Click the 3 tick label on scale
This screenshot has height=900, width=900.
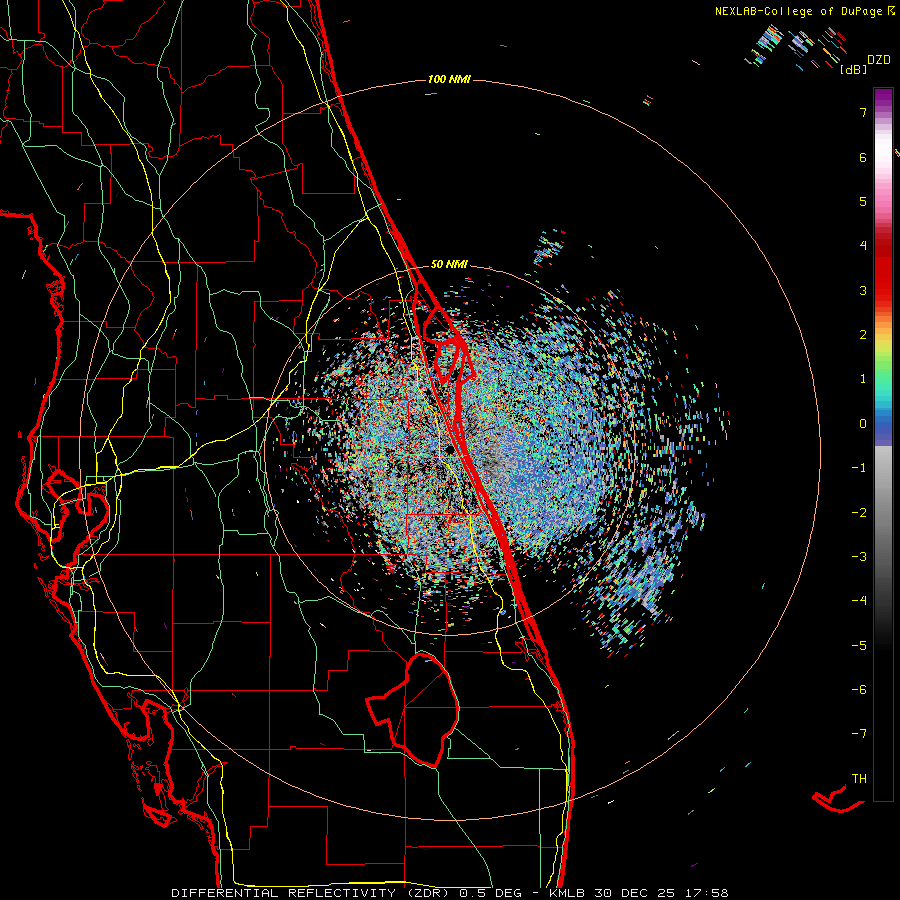pos(863,290)
